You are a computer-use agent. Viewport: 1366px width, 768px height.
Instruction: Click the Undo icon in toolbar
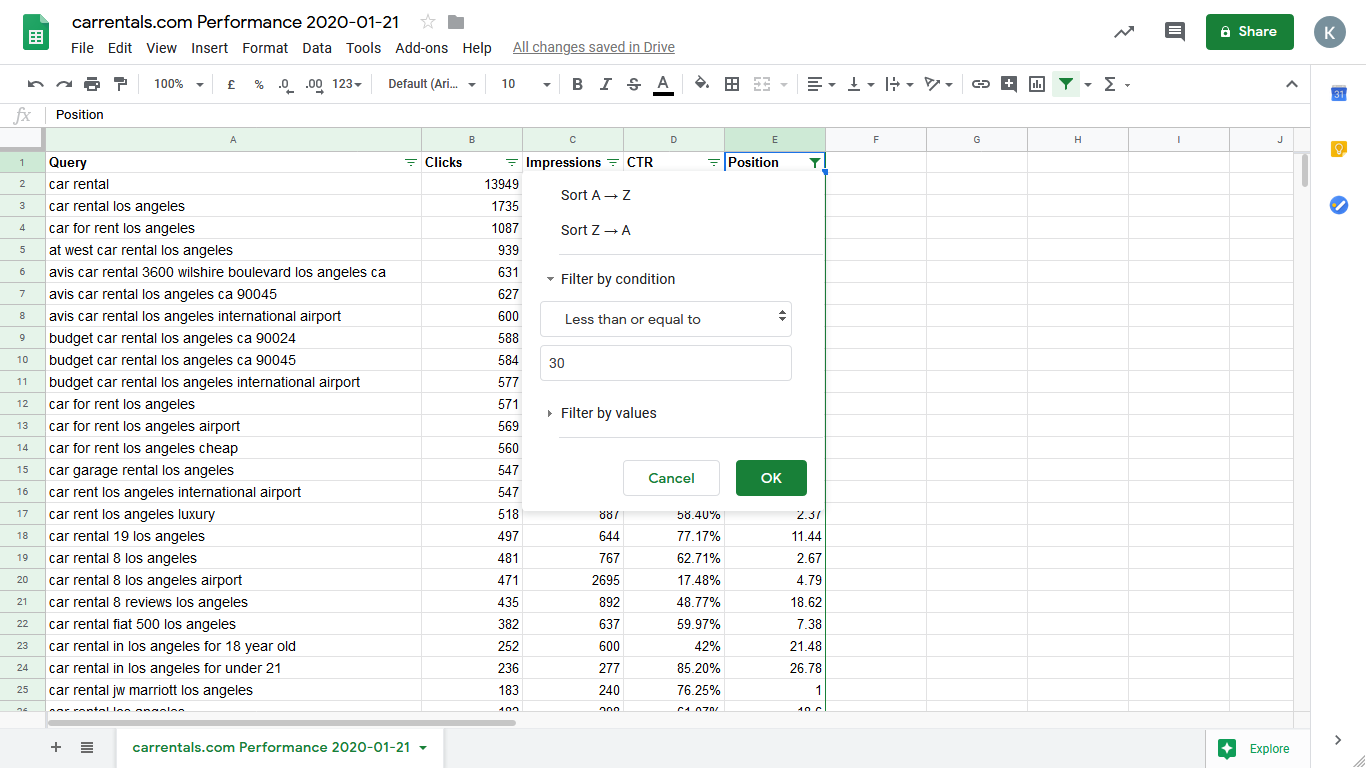[x=36, y=84]
